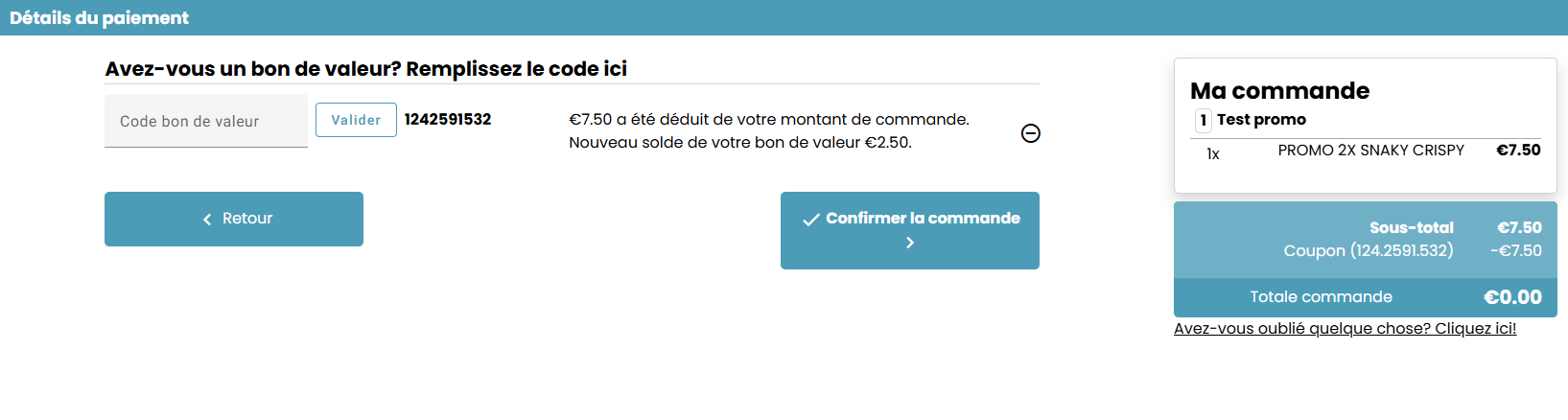This screenshot has width=1568, height=420.
Task: Click the Test promo category label
Action: [1261, 120]
